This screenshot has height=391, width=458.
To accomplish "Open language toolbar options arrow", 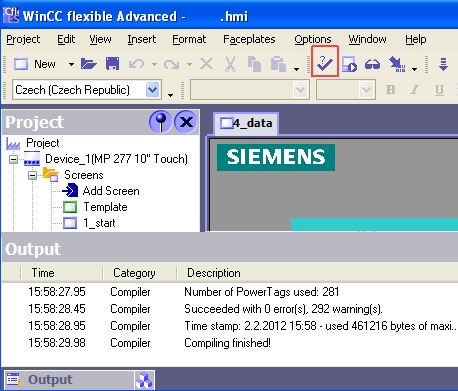I will pos(170,95).
